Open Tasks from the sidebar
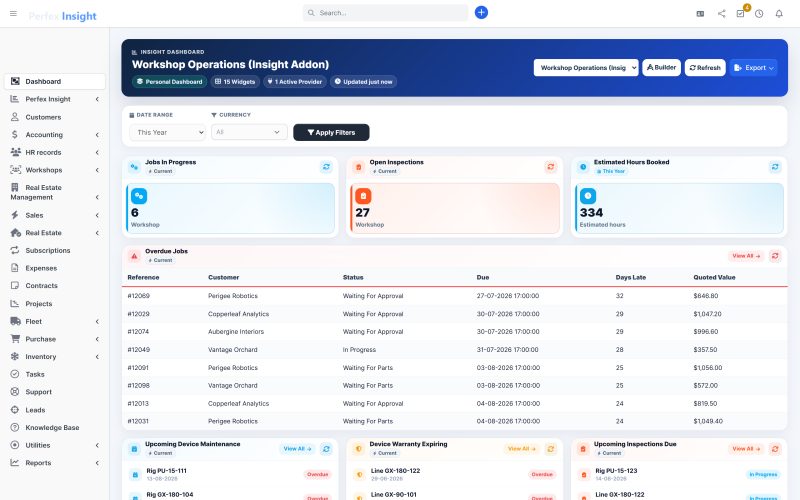The image size is (800, 500). tap(54, 374)
